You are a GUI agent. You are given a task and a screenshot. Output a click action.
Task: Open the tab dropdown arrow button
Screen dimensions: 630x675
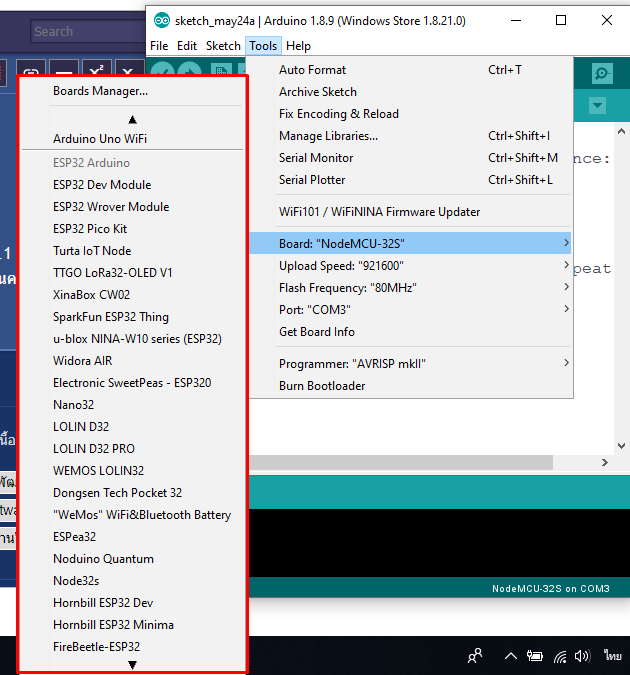coord(597,105)
